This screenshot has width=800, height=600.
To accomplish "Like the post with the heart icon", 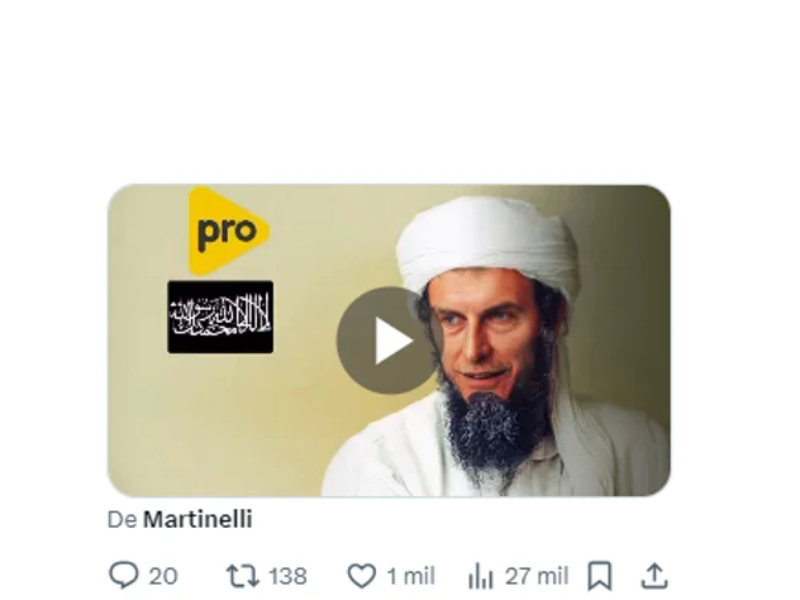I will coord(362,576).
